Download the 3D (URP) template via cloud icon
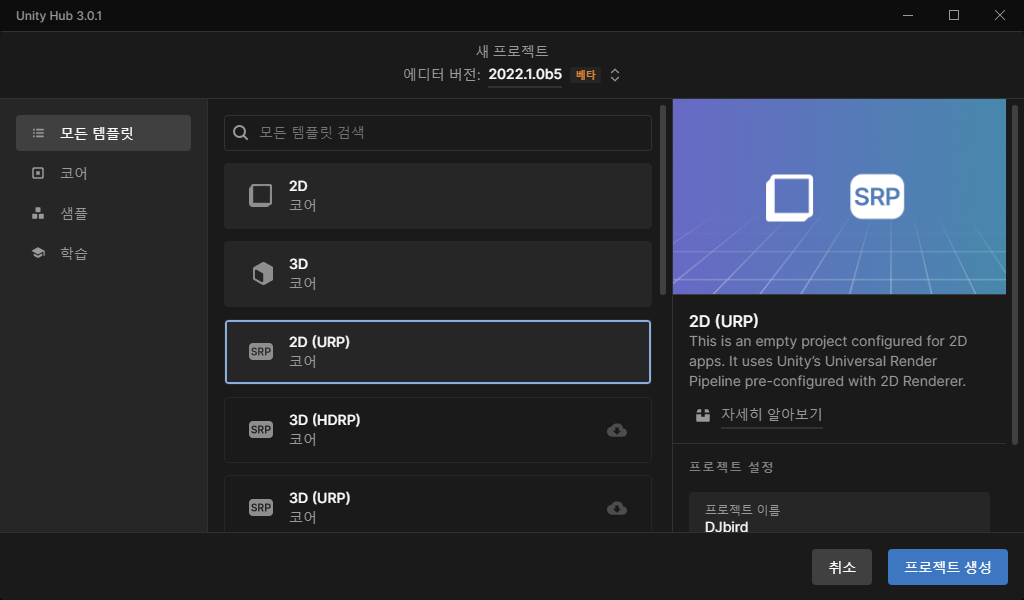 click(x=616, y=508)
